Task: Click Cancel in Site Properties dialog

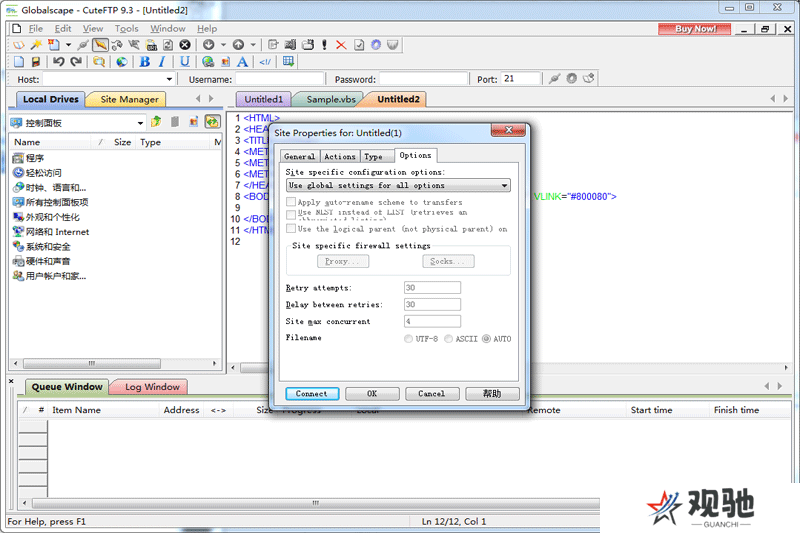Action: pos(432,394)
